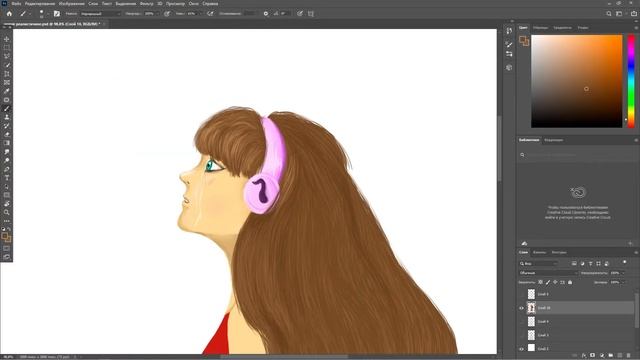This screenshot has width=640, height=360.
Task: Toggle airbrush build-up in the options bar
Action: pos(210,13)
